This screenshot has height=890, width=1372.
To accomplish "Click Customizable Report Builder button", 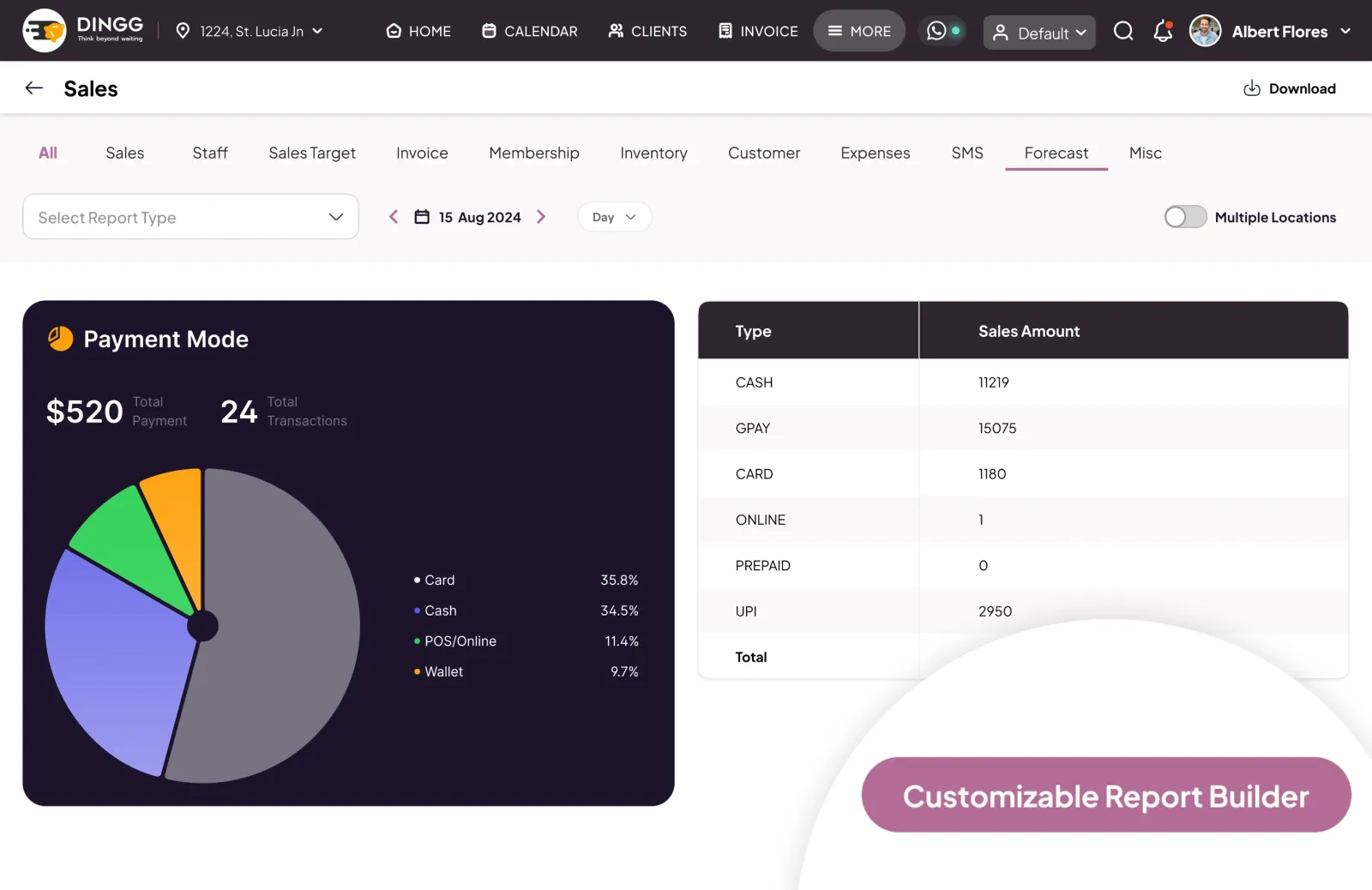I will coord(1106,795).
